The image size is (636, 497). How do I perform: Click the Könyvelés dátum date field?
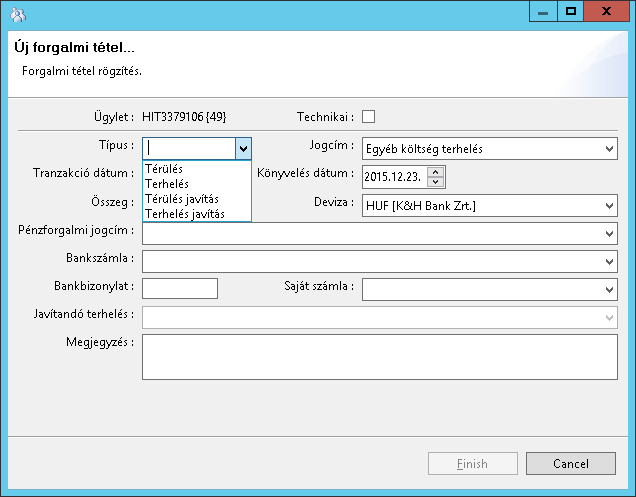(393, 177)
